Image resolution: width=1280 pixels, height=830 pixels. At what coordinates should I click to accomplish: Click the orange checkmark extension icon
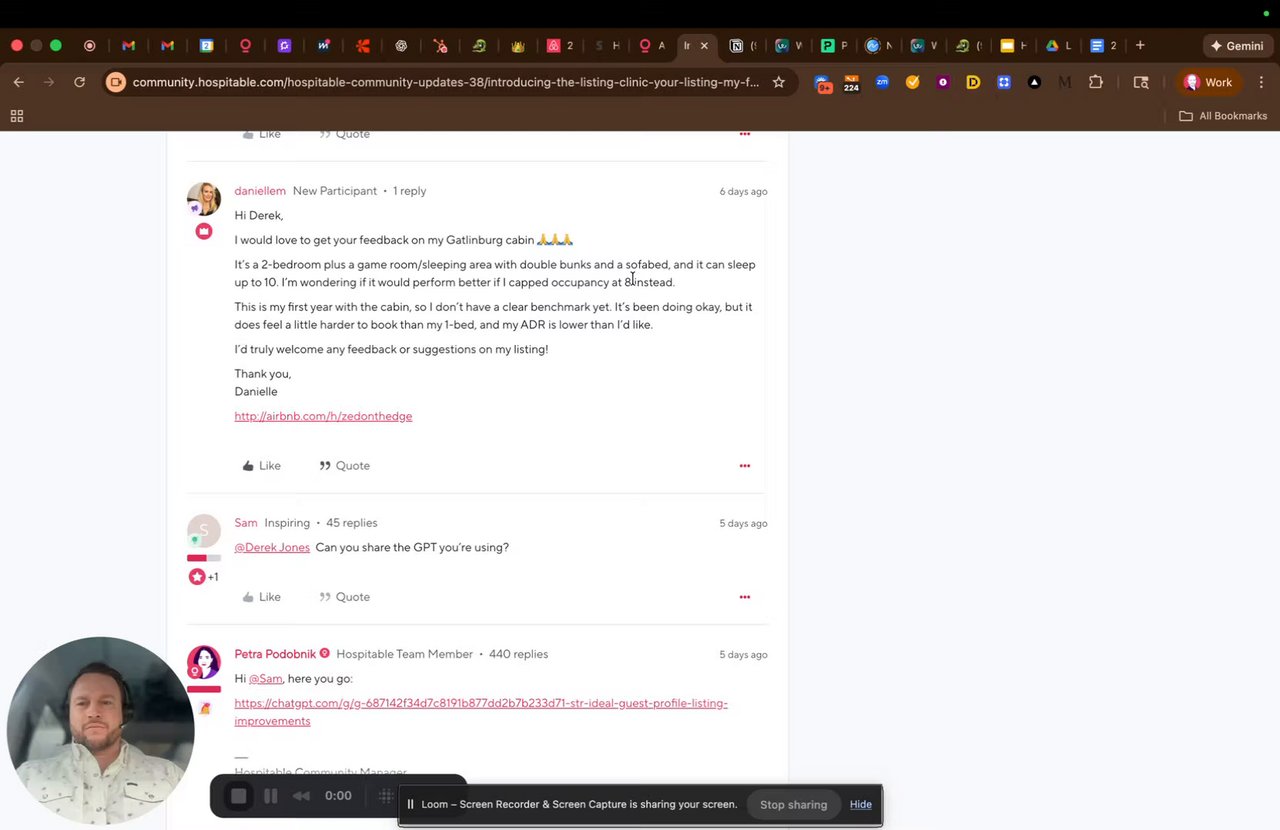point(912,82)
